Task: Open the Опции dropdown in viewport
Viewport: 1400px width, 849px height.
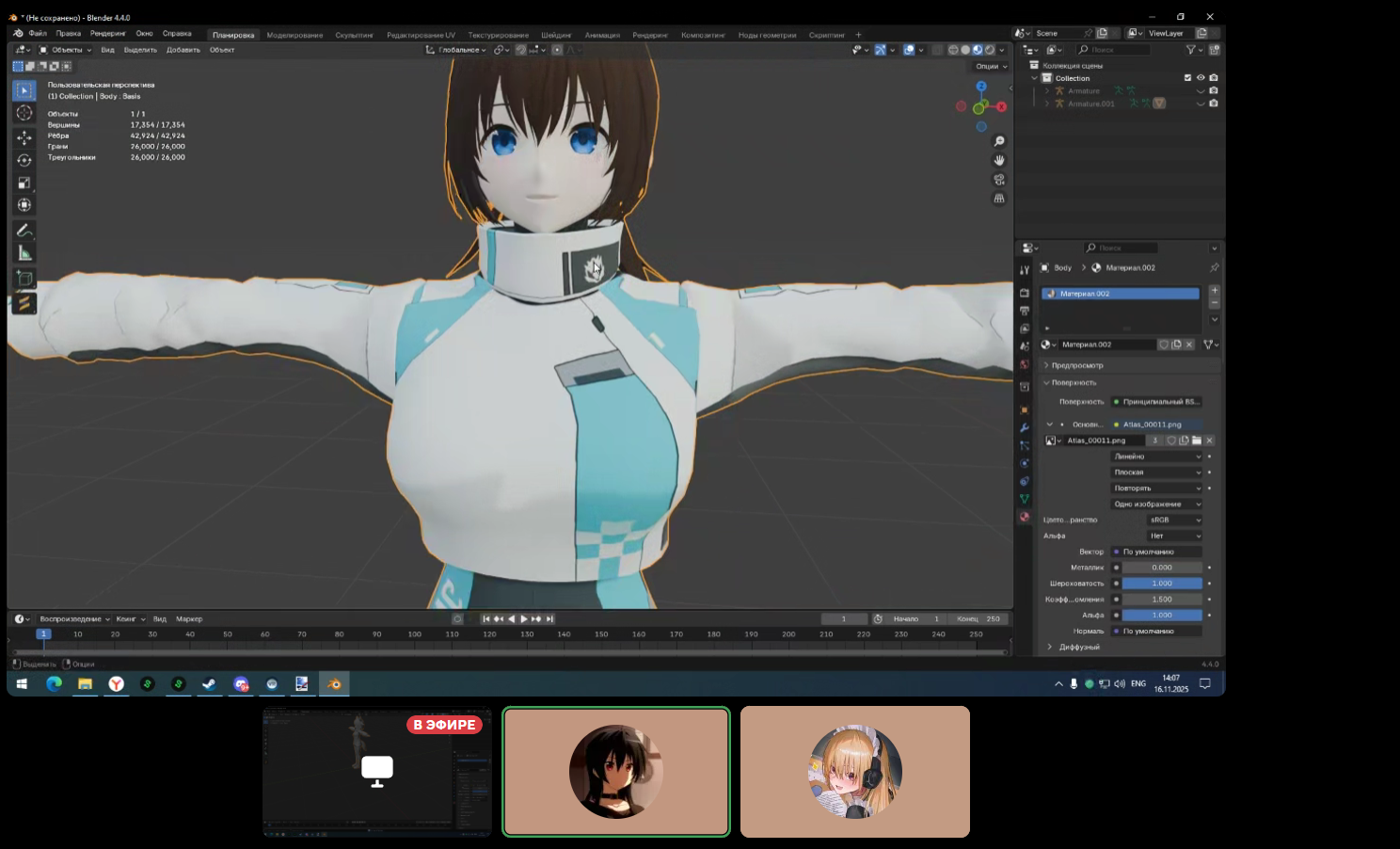Action: 991,66
